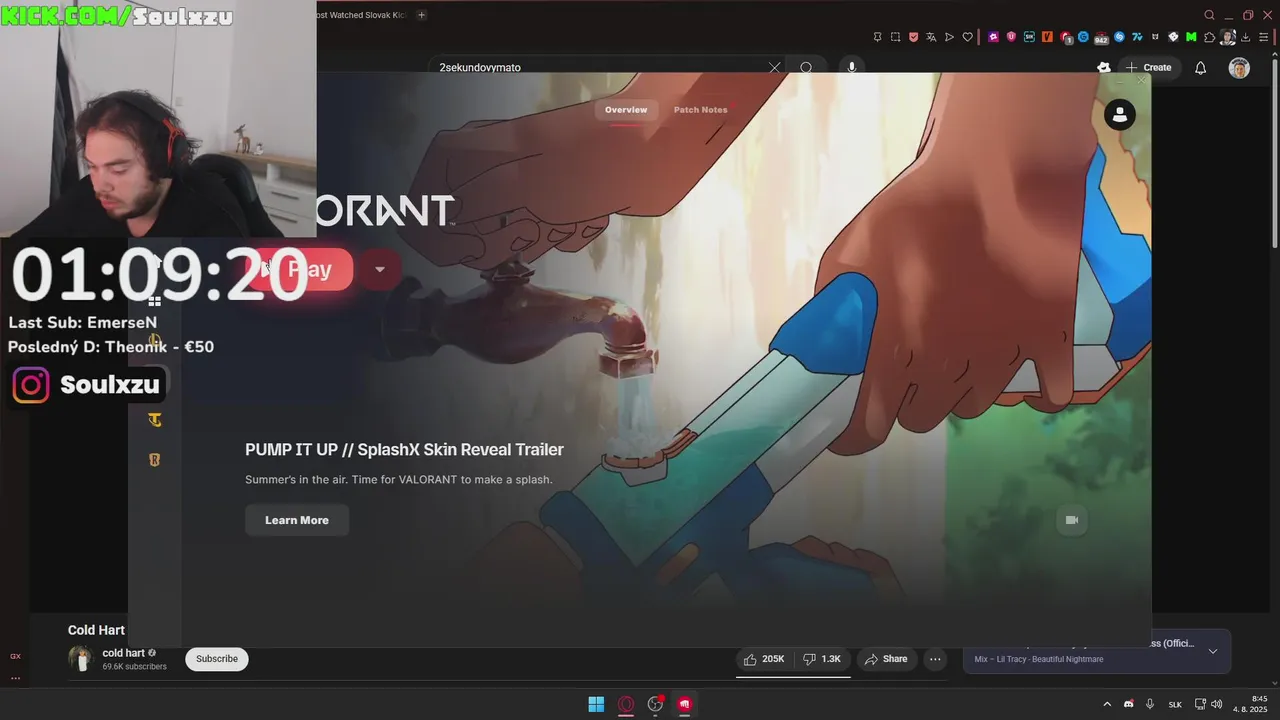Open the browser downloads icon
The image size is (1280, 720).
point(1246,37)
